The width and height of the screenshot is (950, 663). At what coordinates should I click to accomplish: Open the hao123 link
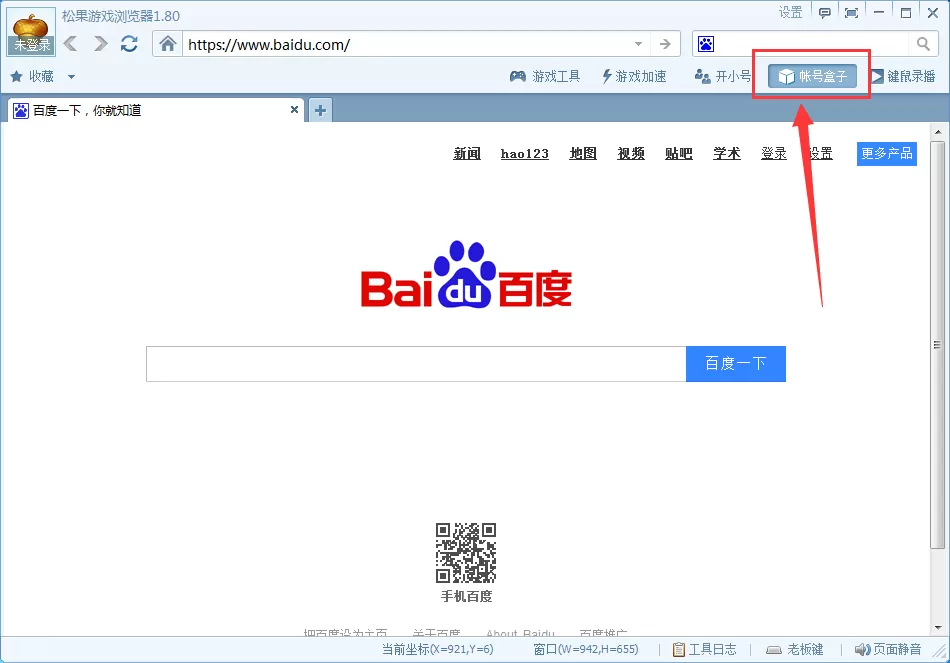coord(525,154)
